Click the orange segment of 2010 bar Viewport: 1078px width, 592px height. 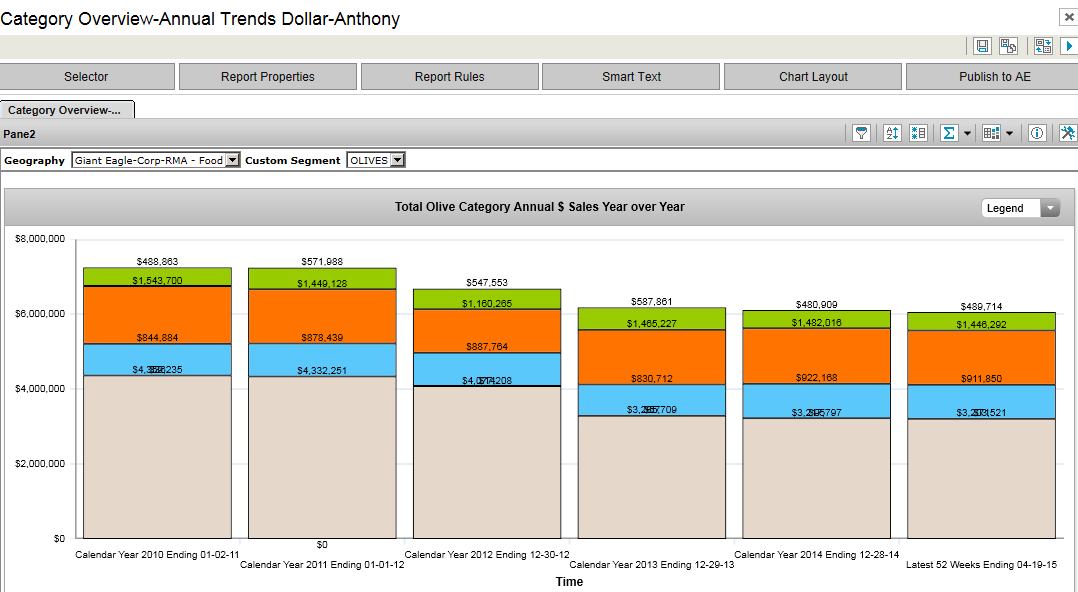[157, 315]
